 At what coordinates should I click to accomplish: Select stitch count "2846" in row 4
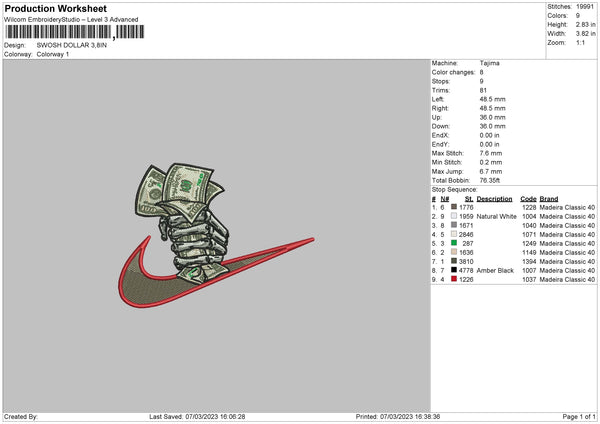coord(466,235)
